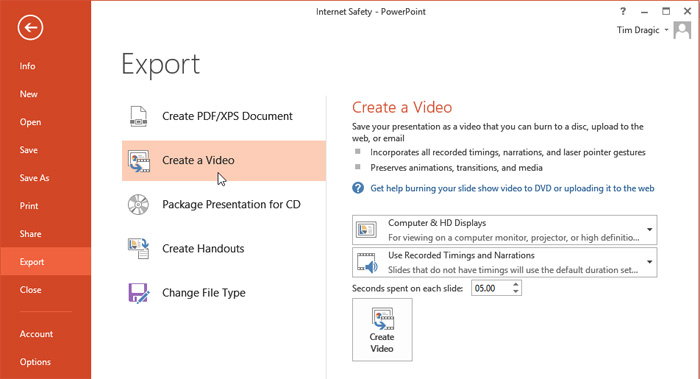The image size is (700, 379).
Task: Click the Tim Dragic user name
Action: 638,30
